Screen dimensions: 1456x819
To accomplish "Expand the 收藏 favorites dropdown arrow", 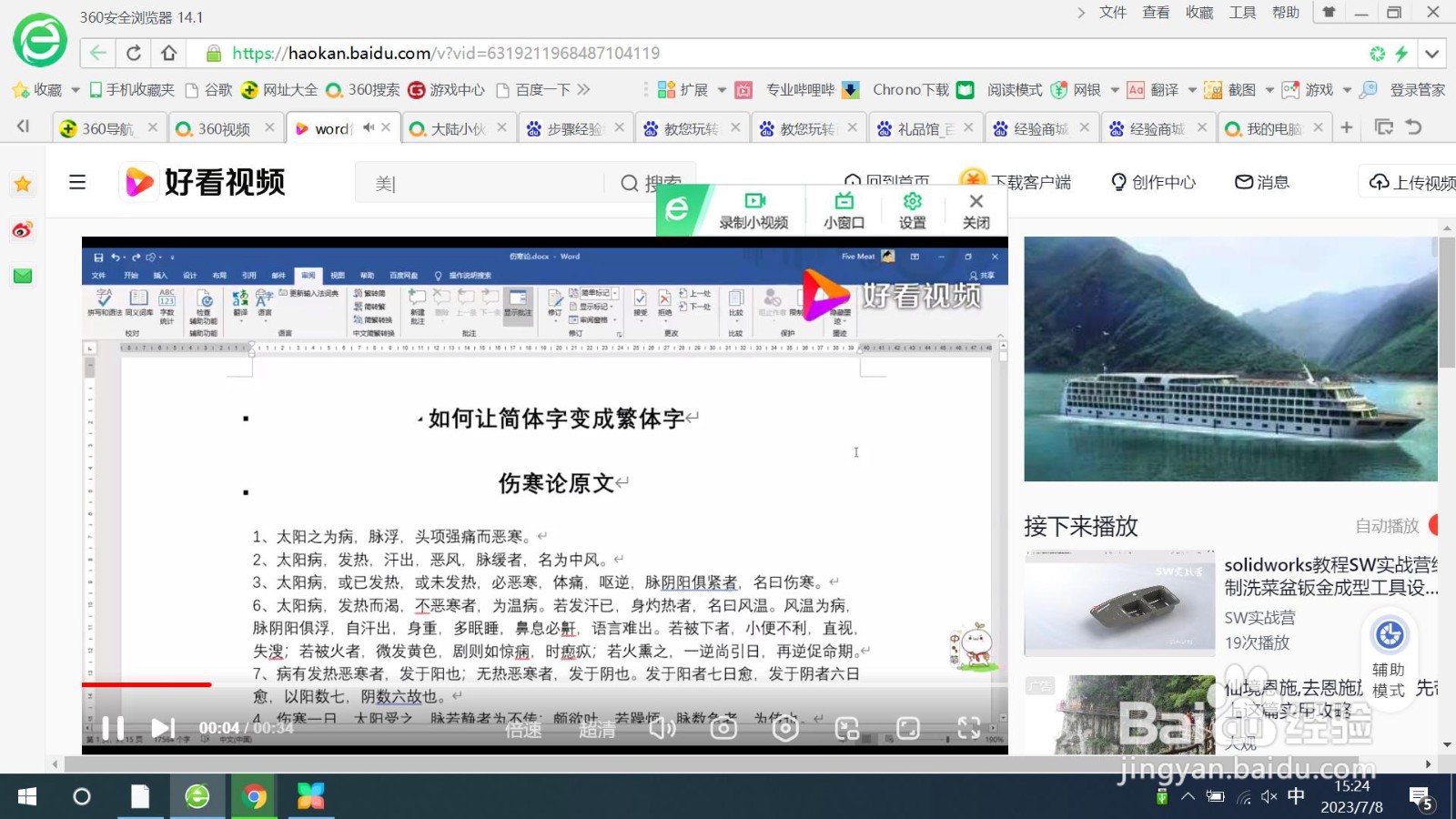I will pos(76,90).
